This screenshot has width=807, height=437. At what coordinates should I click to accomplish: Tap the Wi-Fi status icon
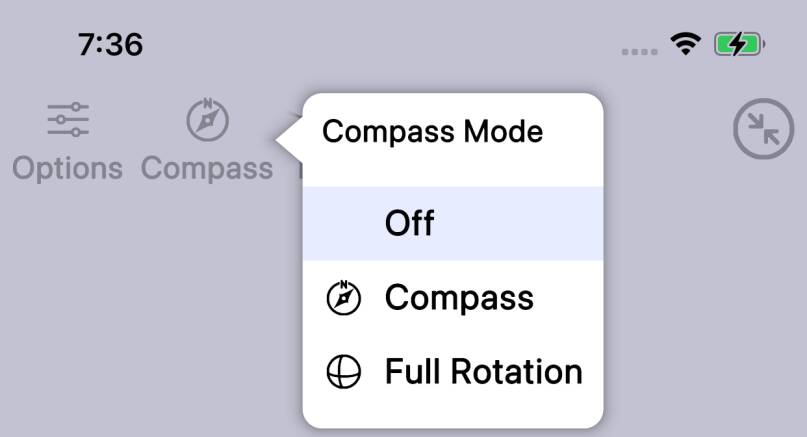[x=686, y=44]
